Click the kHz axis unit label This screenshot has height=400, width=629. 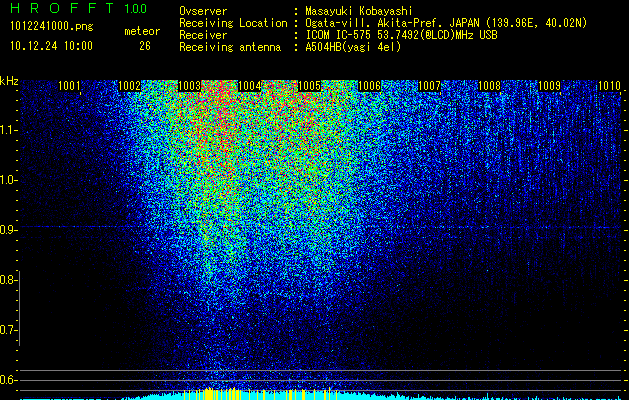click(9, 81)
